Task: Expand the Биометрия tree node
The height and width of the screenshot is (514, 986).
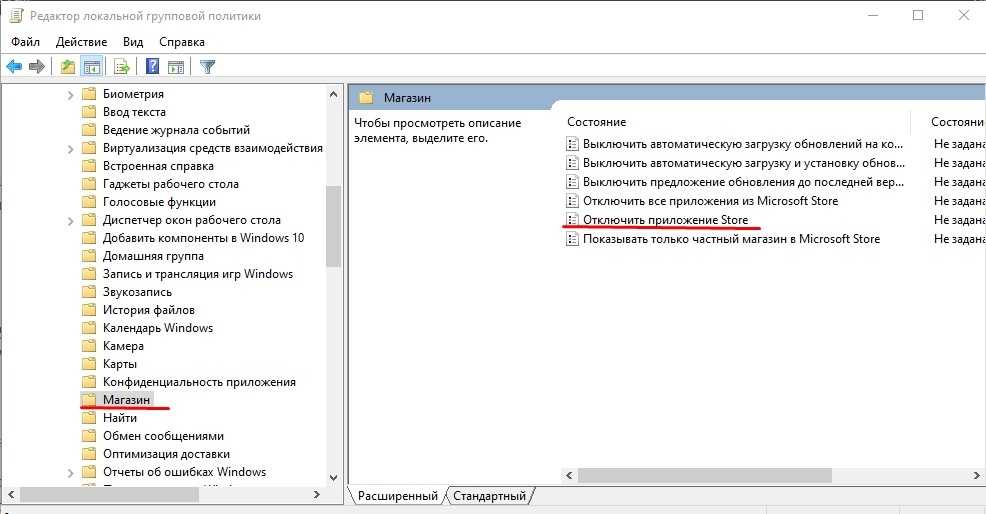Action: coord(70,95)
